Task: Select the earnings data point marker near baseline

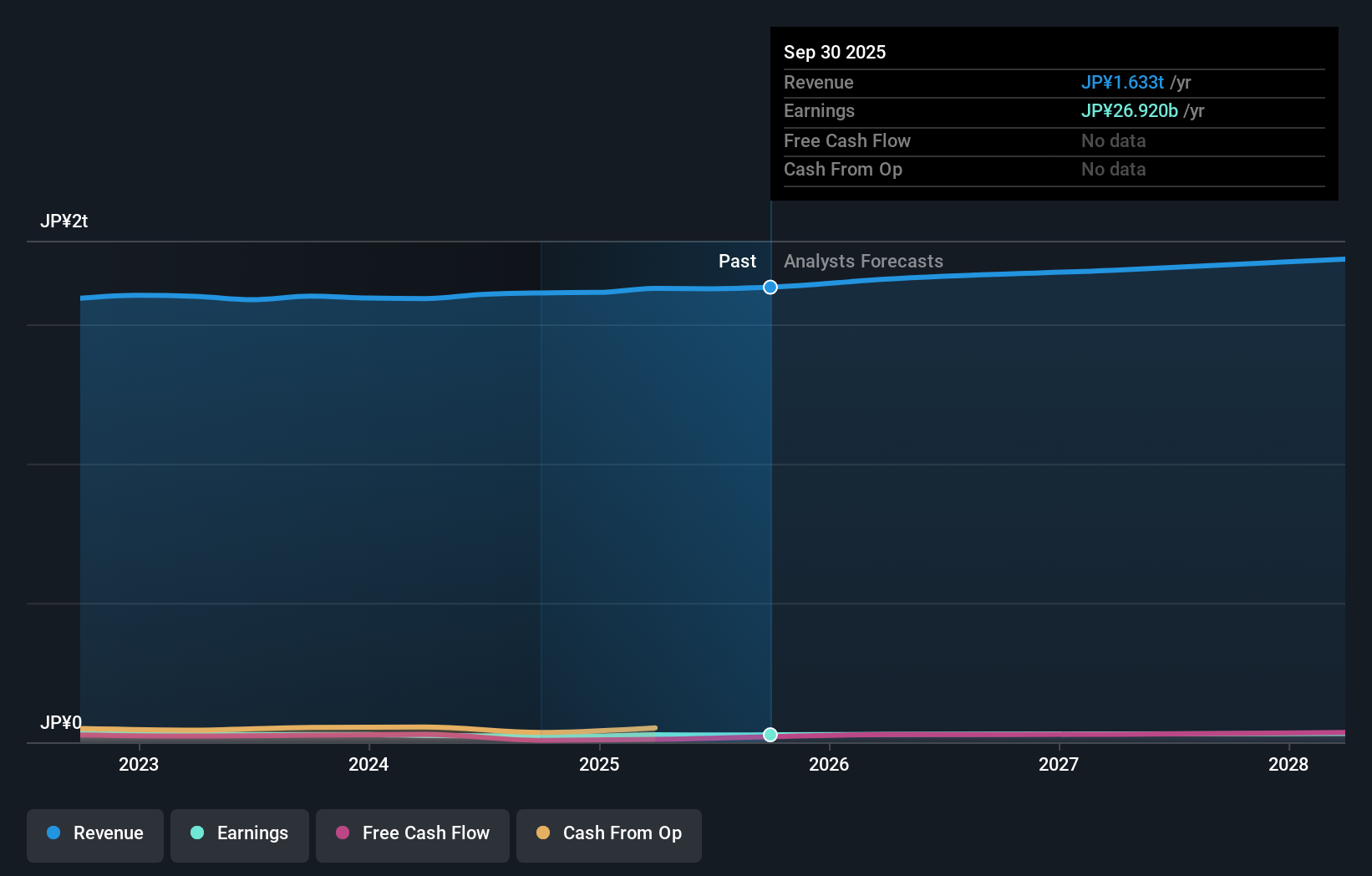Action: click(x=770, y=736)
